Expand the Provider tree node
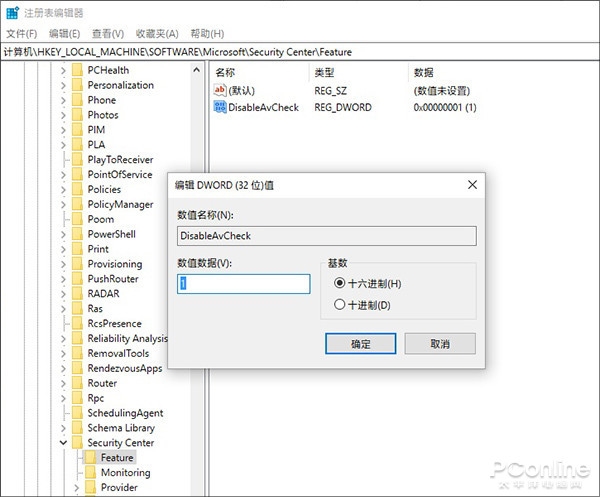600x497 pixels. coord(76,488)
